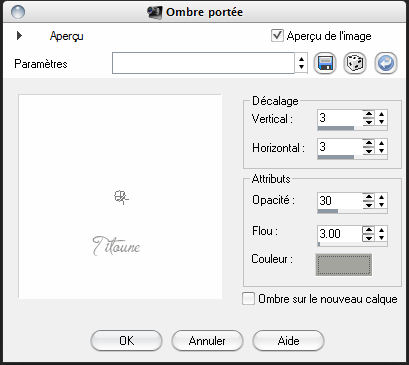Image resolution: width=409 pixels, height=365 pixels.
Task: Toggle the Aperçu de l'image checkbox
Action: [277, 36]
